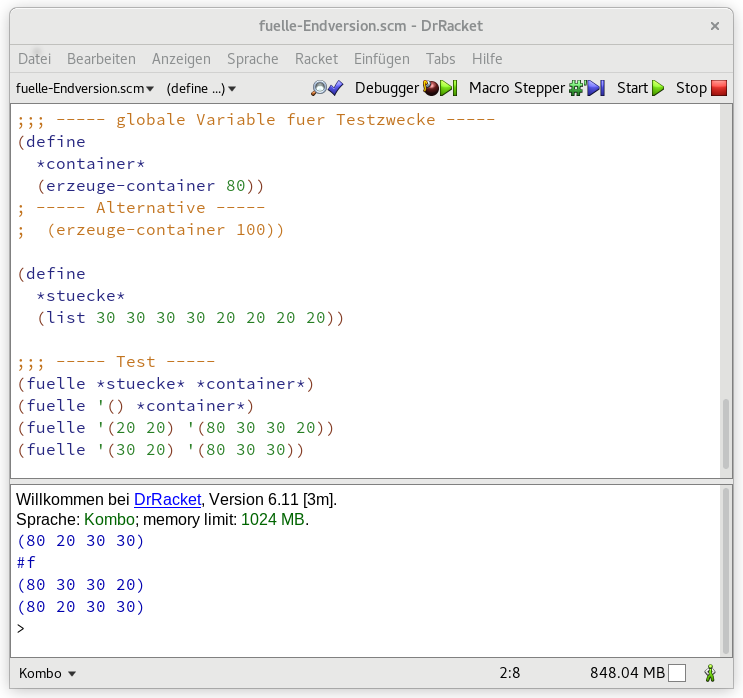Open the Racket menu
Image resolution: width=743 pixels, height=698 pixels.
(316, 59)
